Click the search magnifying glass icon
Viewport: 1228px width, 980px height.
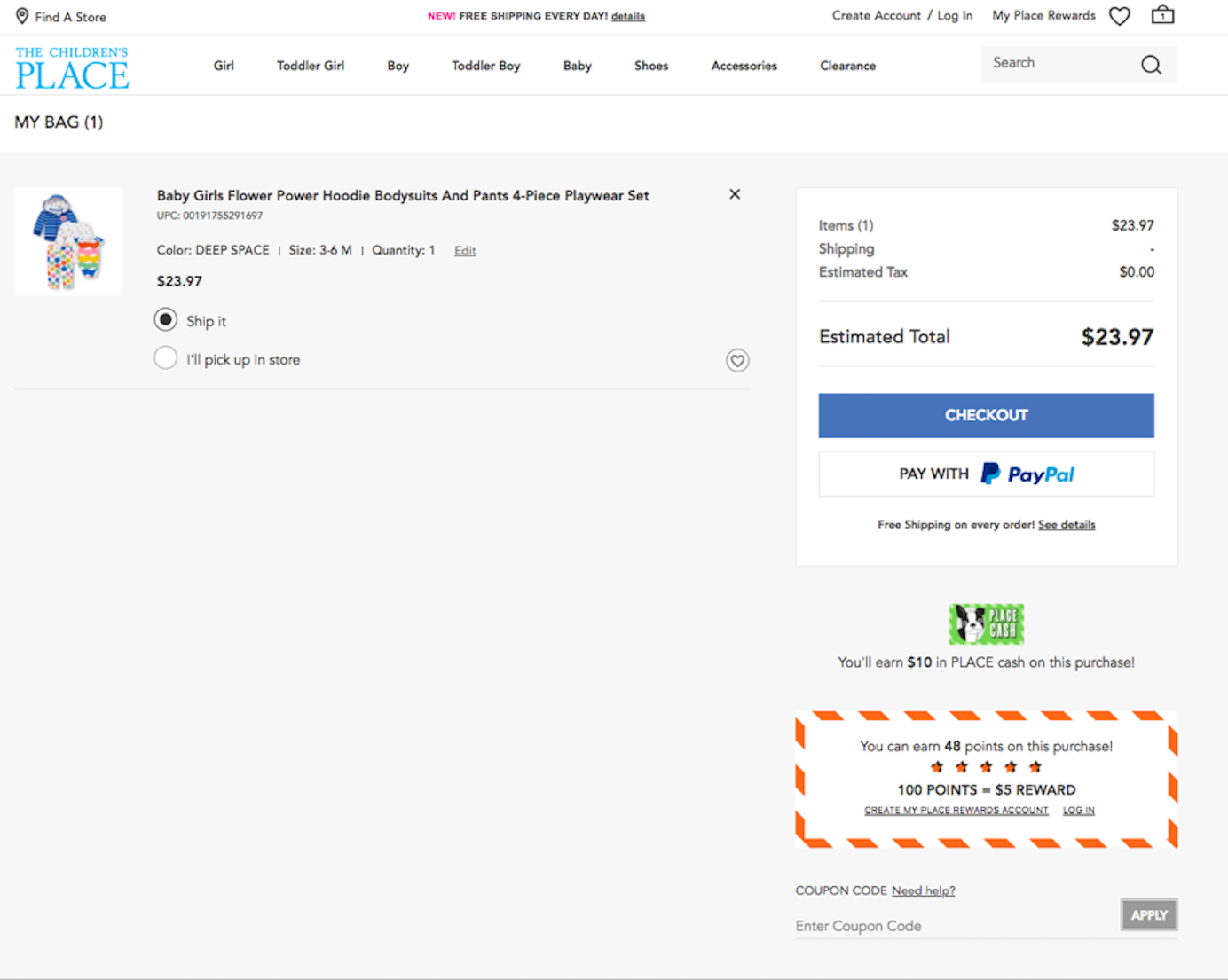[x=1151, y=65]
